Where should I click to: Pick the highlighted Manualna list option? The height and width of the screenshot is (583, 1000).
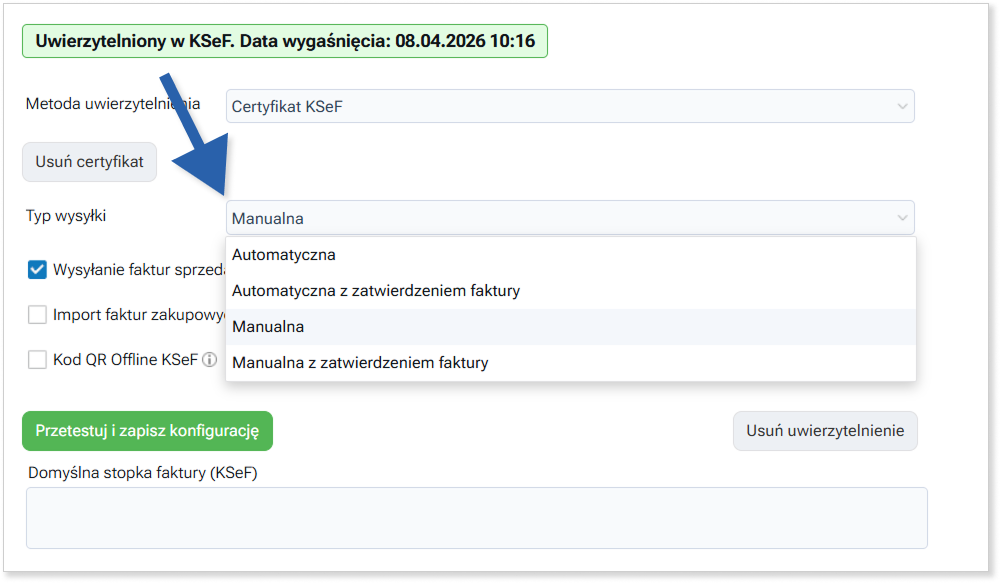[x=268, y=327]
